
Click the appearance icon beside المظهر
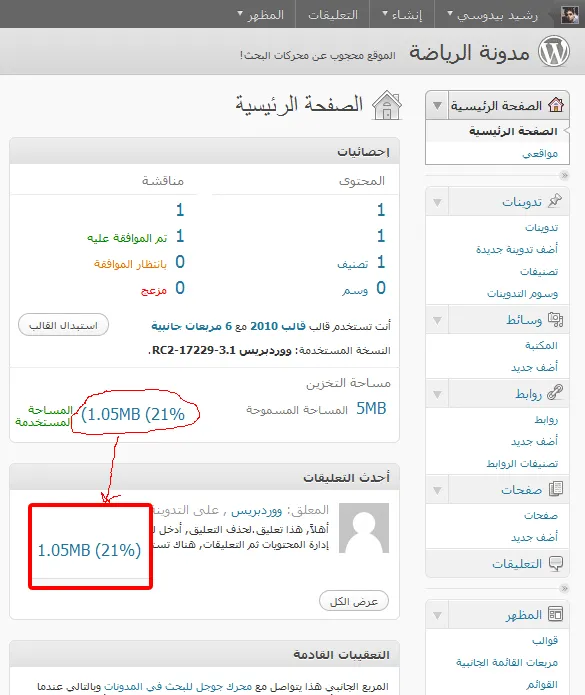coord(555,614)
